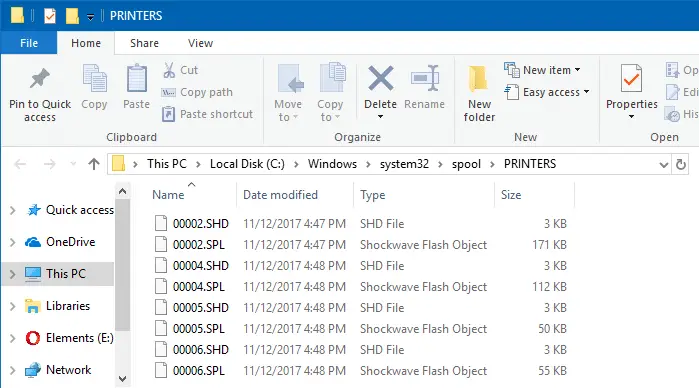Switch to the Share ribbon tab

tap(144, 43)
